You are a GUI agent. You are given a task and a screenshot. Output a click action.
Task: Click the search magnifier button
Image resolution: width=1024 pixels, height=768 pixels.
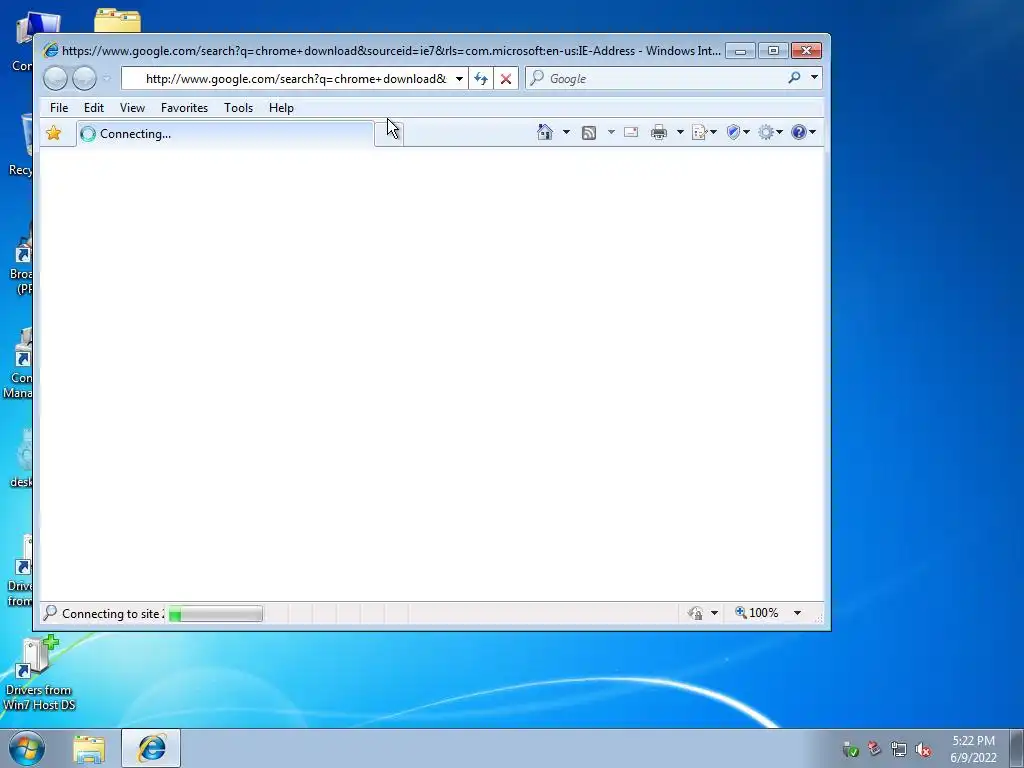click(x=794, y=78)
